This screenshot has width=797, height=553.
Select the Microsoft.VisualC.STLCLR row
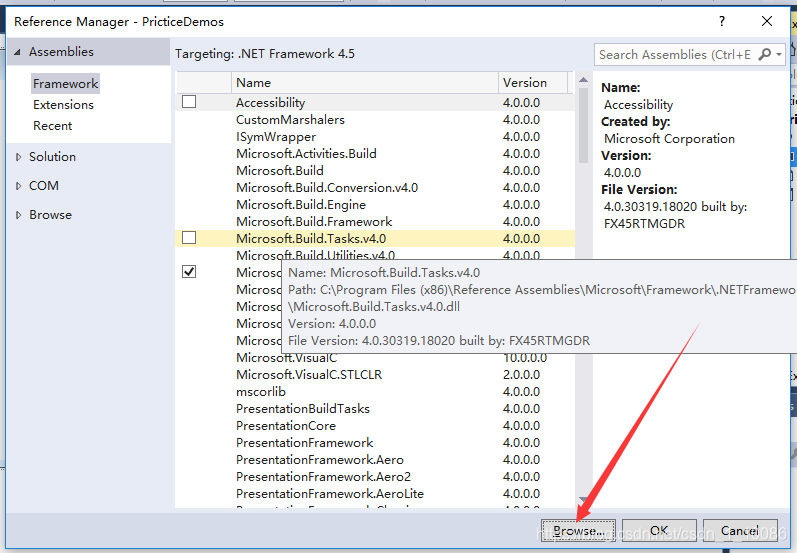pos(375,375)
